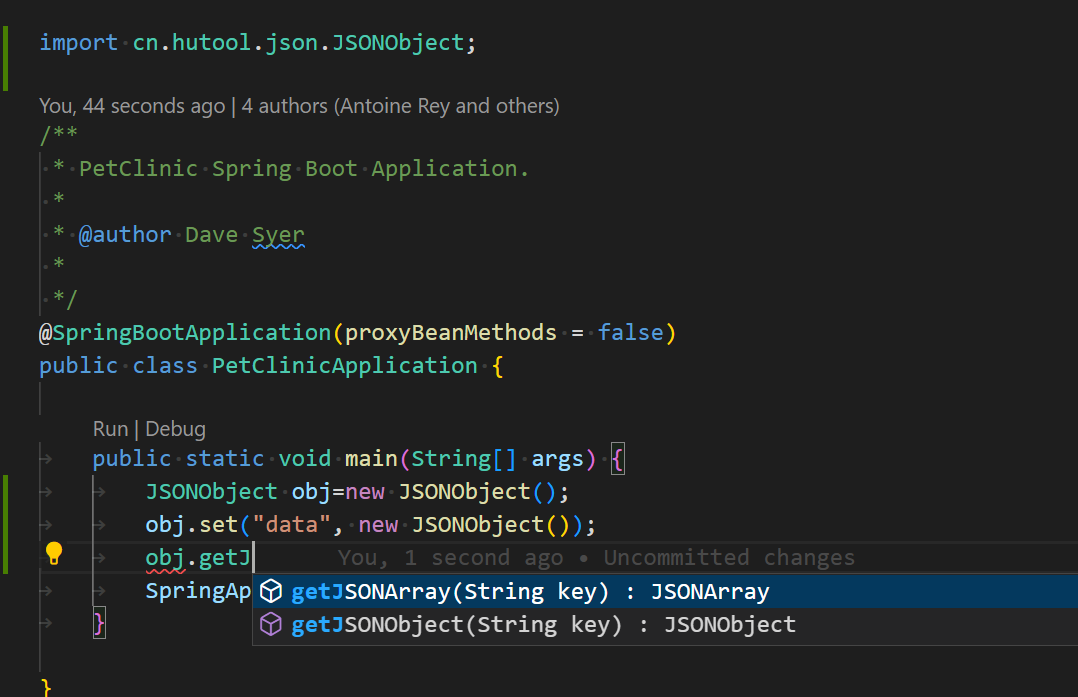Click the partially hidden SpringAp text
This screenshot has width=1078, height=697.
pos(198,590)
